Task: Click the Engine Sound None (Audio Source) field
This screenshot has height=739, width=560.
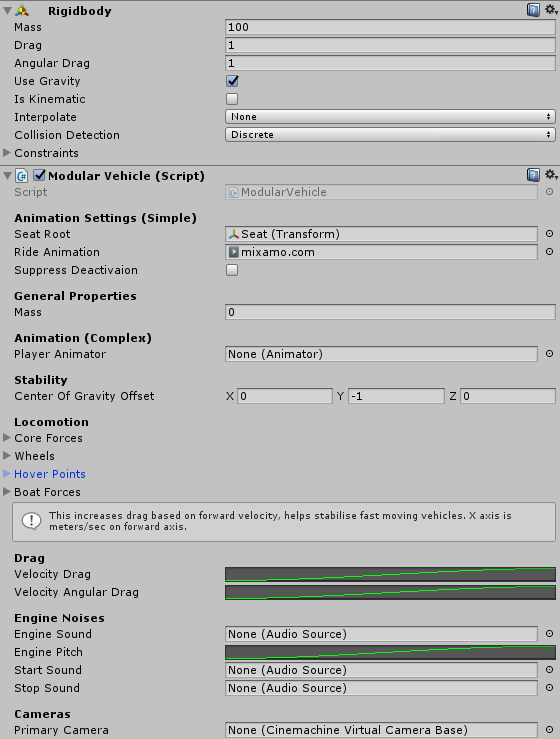Action: click(x=381, y=634)
